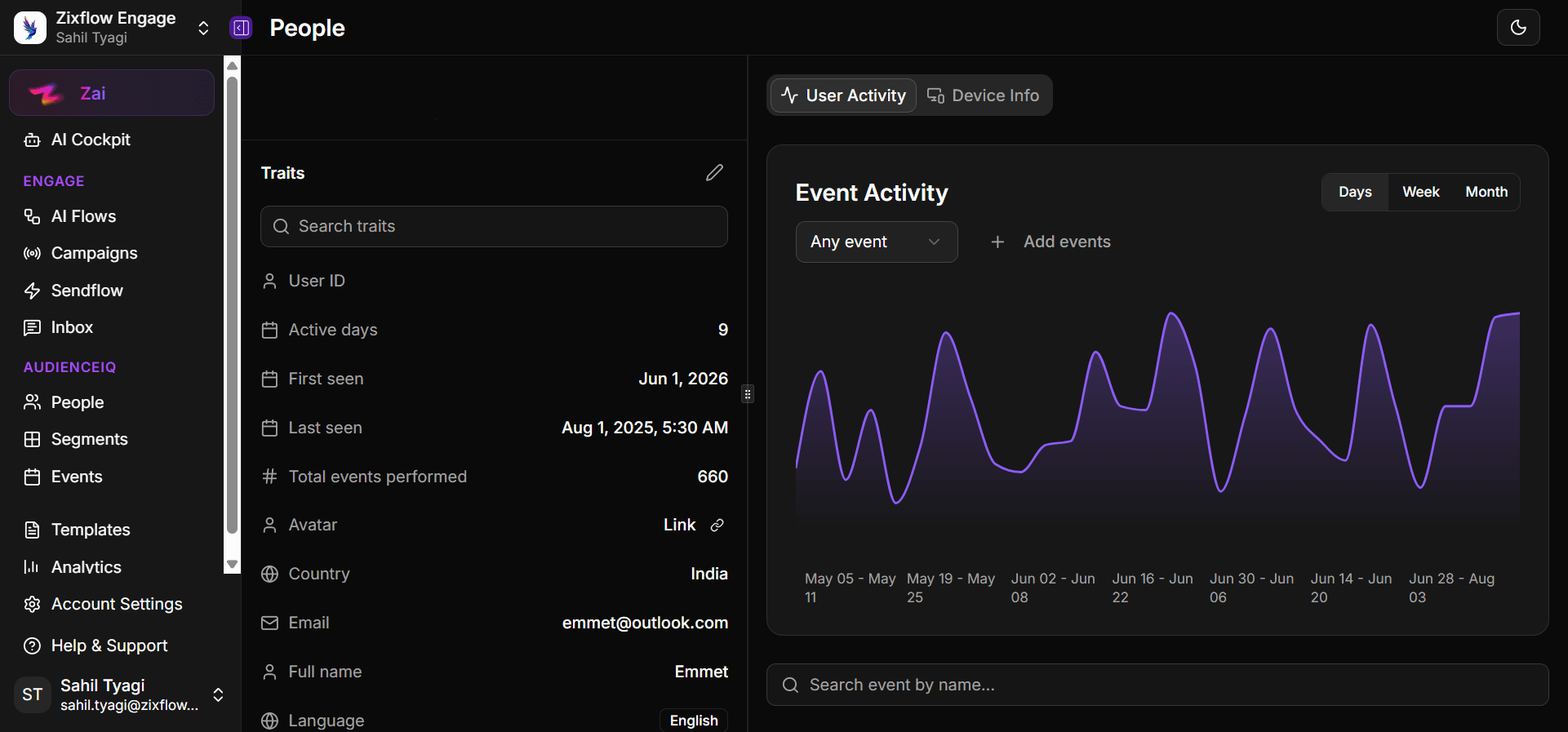
Task: Click the Language globe icon
Action: click(269, 721)
